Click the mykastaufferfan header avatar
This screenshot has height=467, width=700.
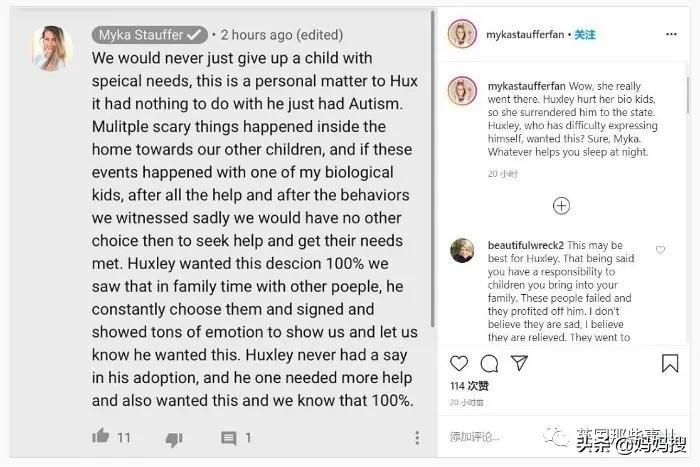coord(462,33)
